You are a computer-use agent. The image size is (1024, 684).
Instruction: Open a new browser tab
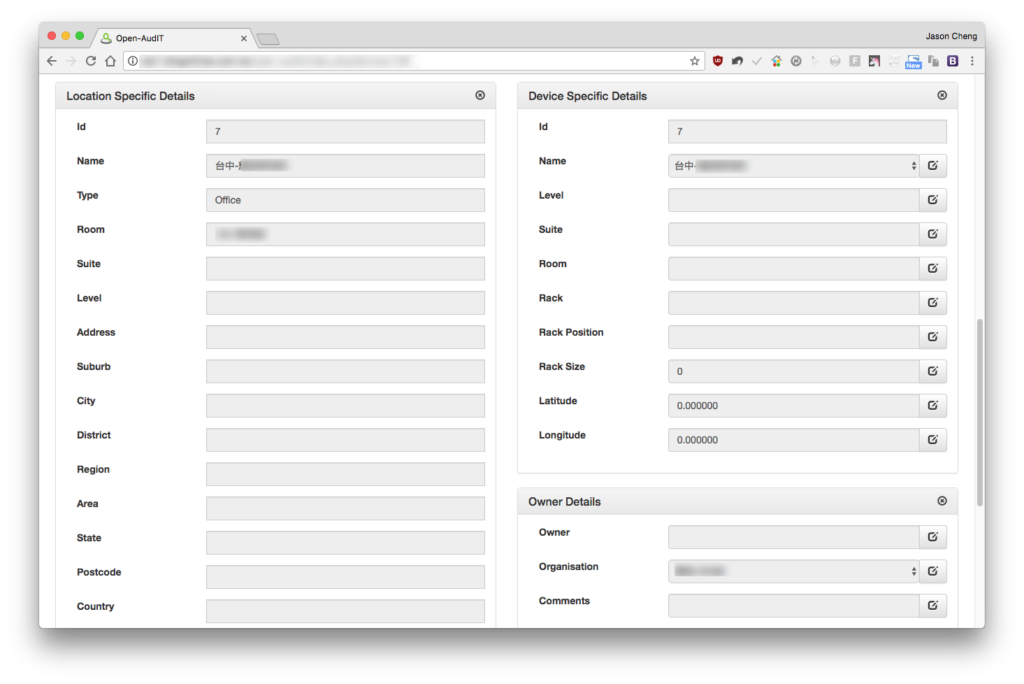click(x=268, y=39)
